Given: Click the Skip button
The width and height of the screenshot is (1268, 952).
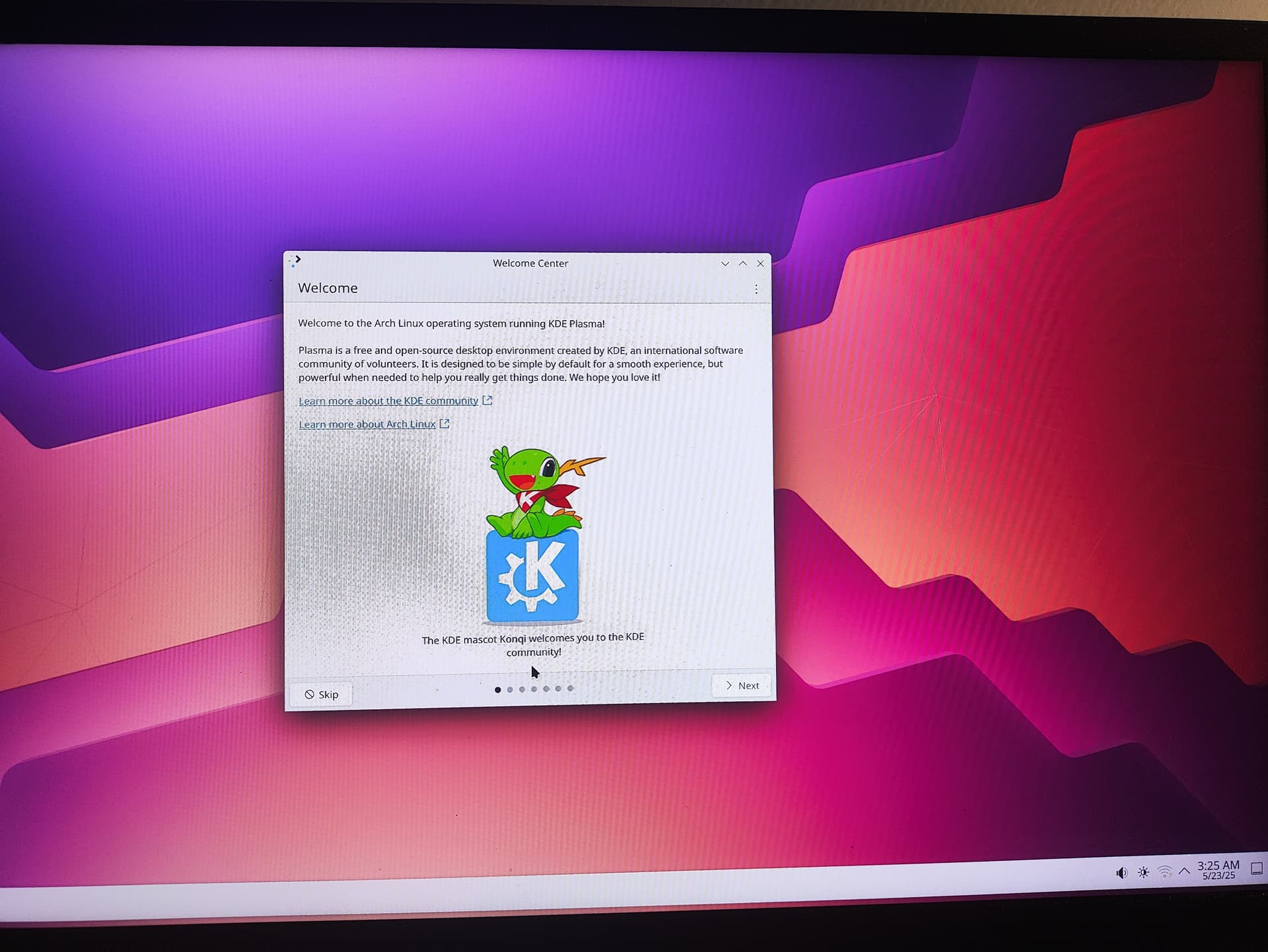Looking at the screenshot, I should (x=321, y=695).
